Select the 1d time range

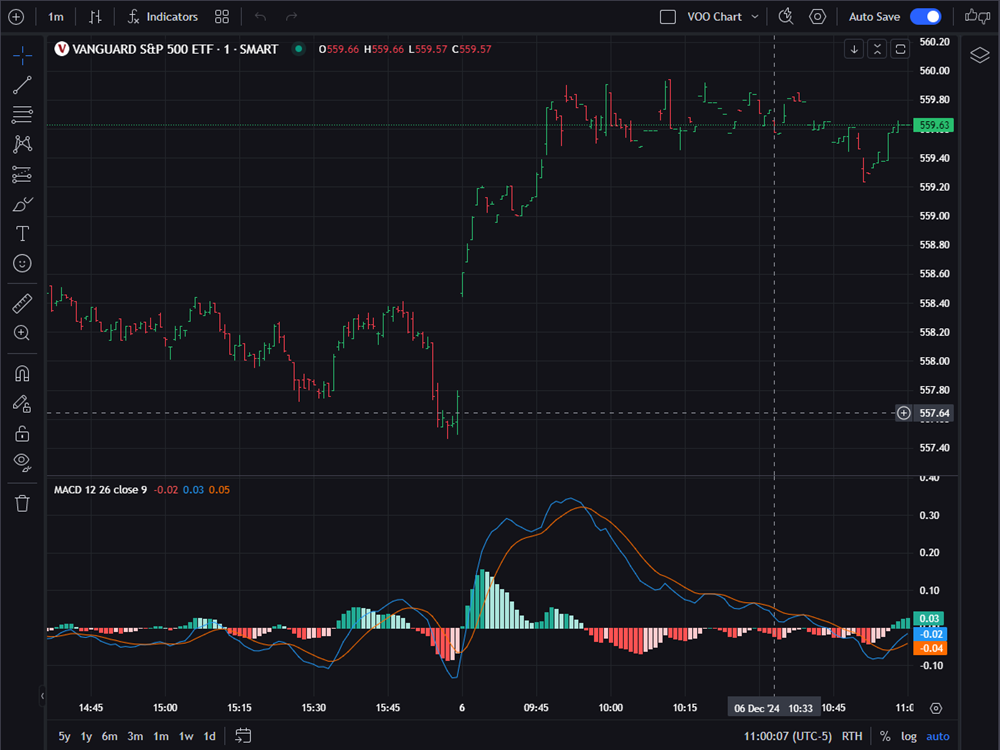pos(209,736)
